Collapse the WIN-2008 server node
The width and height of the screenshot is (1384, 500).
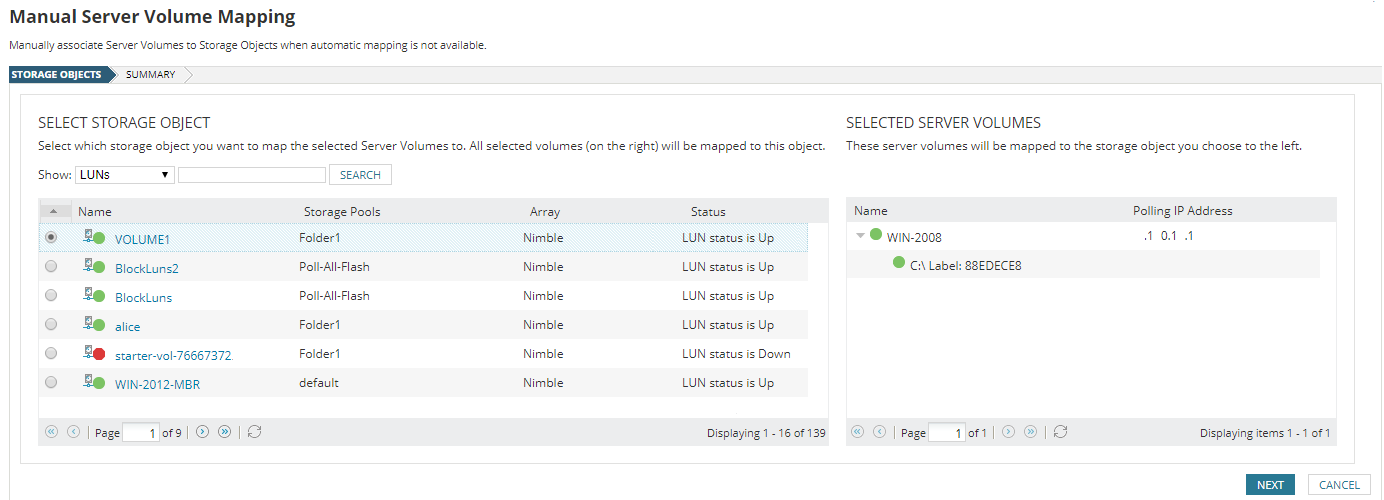[x=860, y=237]
